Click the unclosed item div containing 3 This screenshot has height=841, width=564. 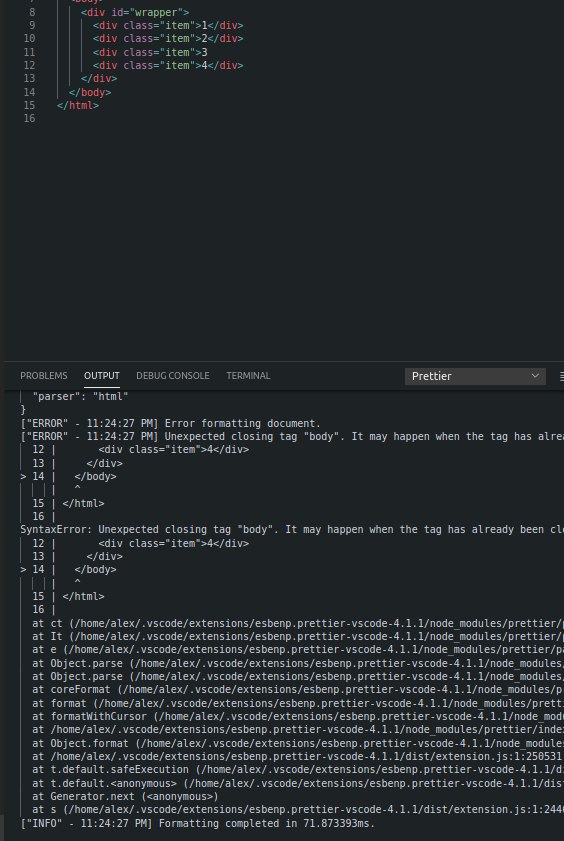click(150, 52)
